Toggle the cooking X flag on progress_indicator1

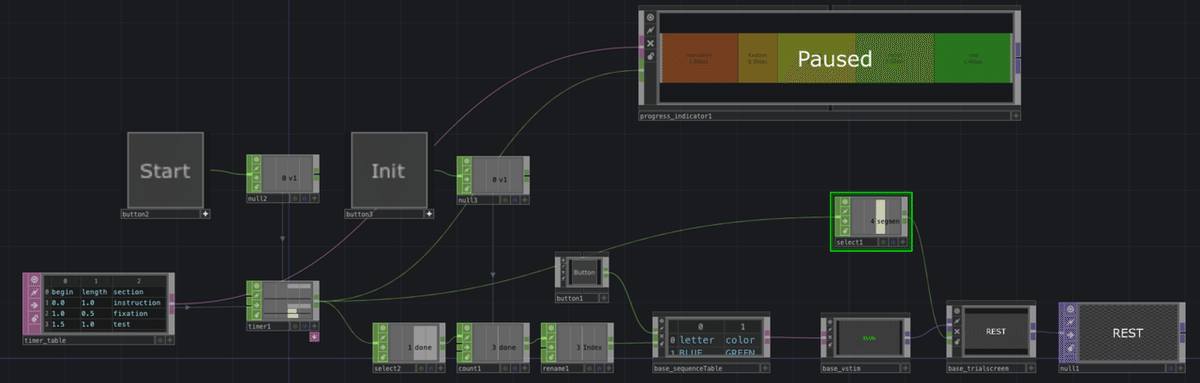pos(650,43)
